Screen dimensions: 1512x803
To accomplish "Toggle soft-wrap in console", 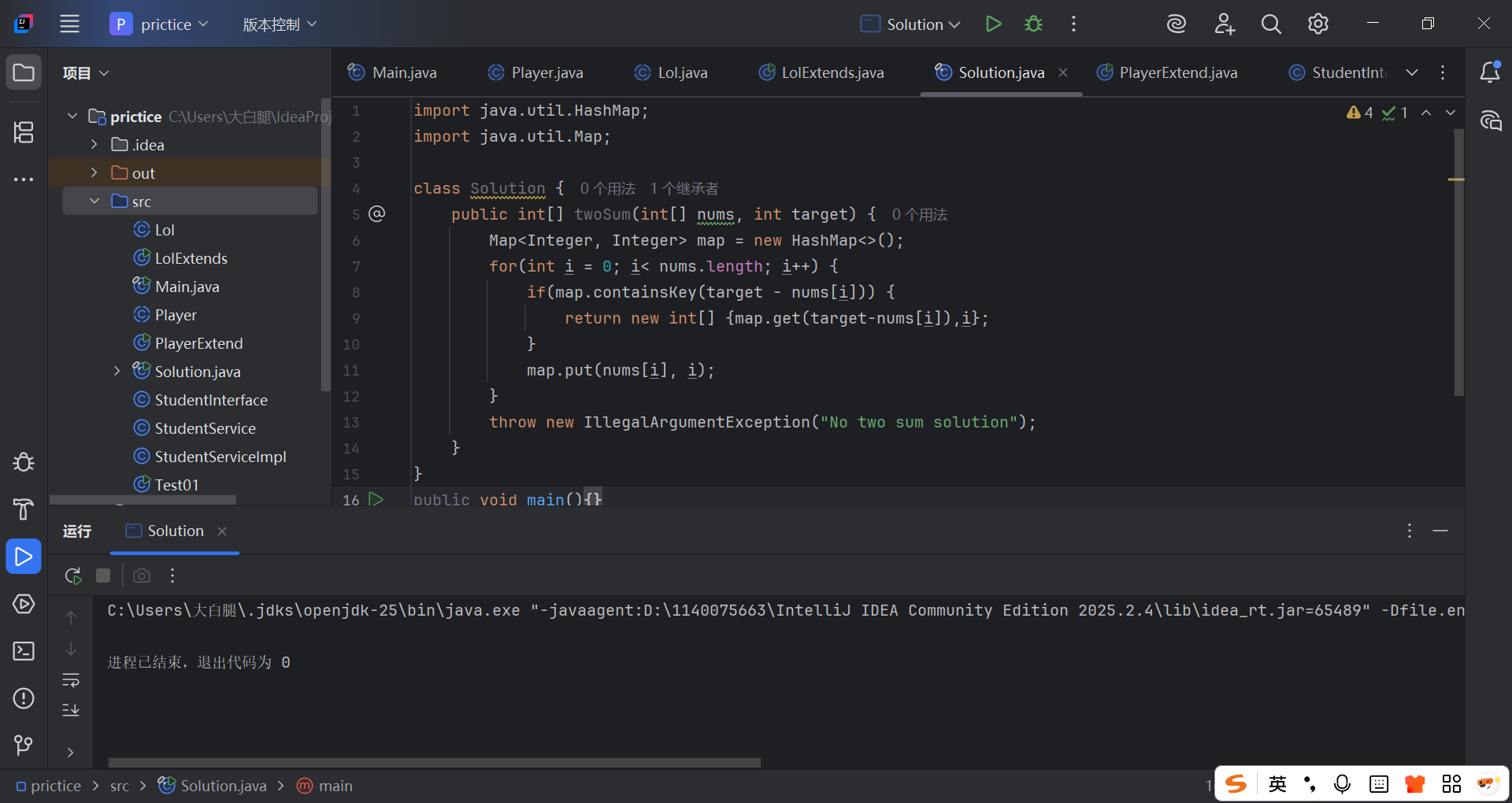I will [71, 679].
